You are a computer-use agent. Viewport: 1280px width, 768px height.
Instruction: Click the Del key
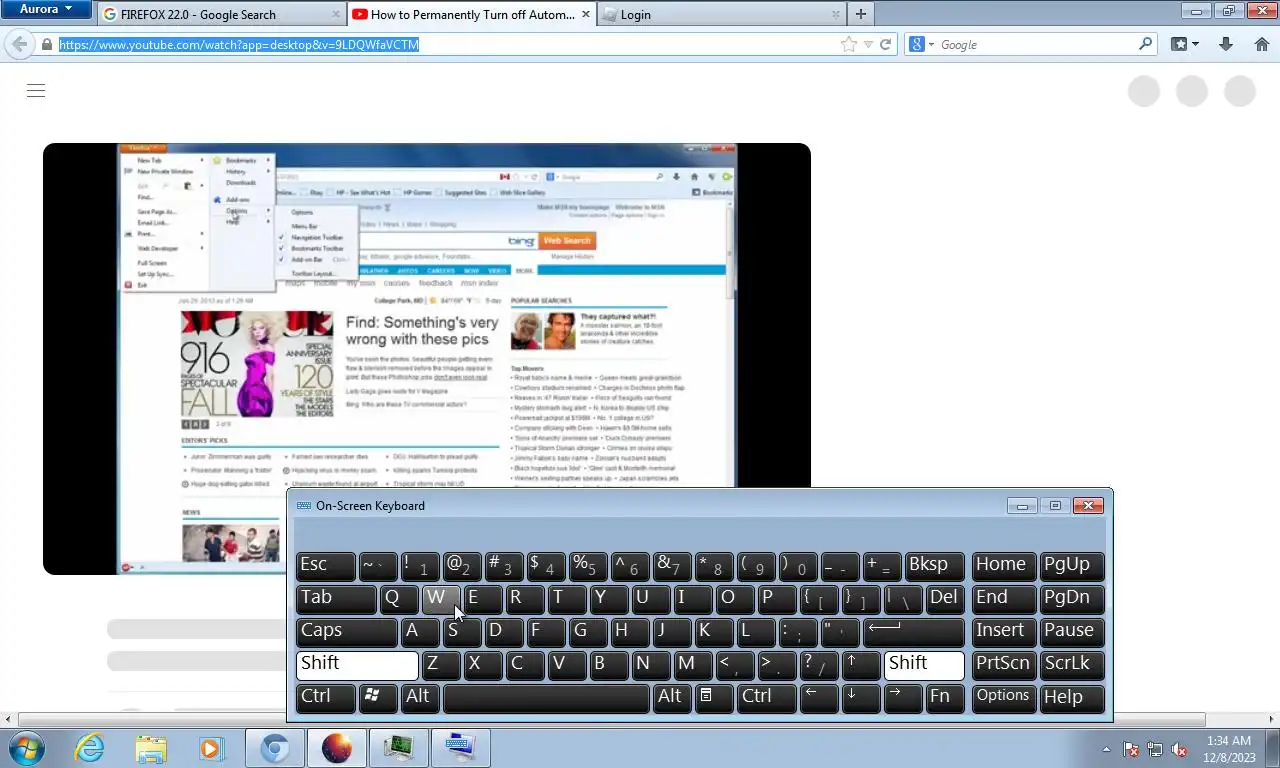click(945, 599)
